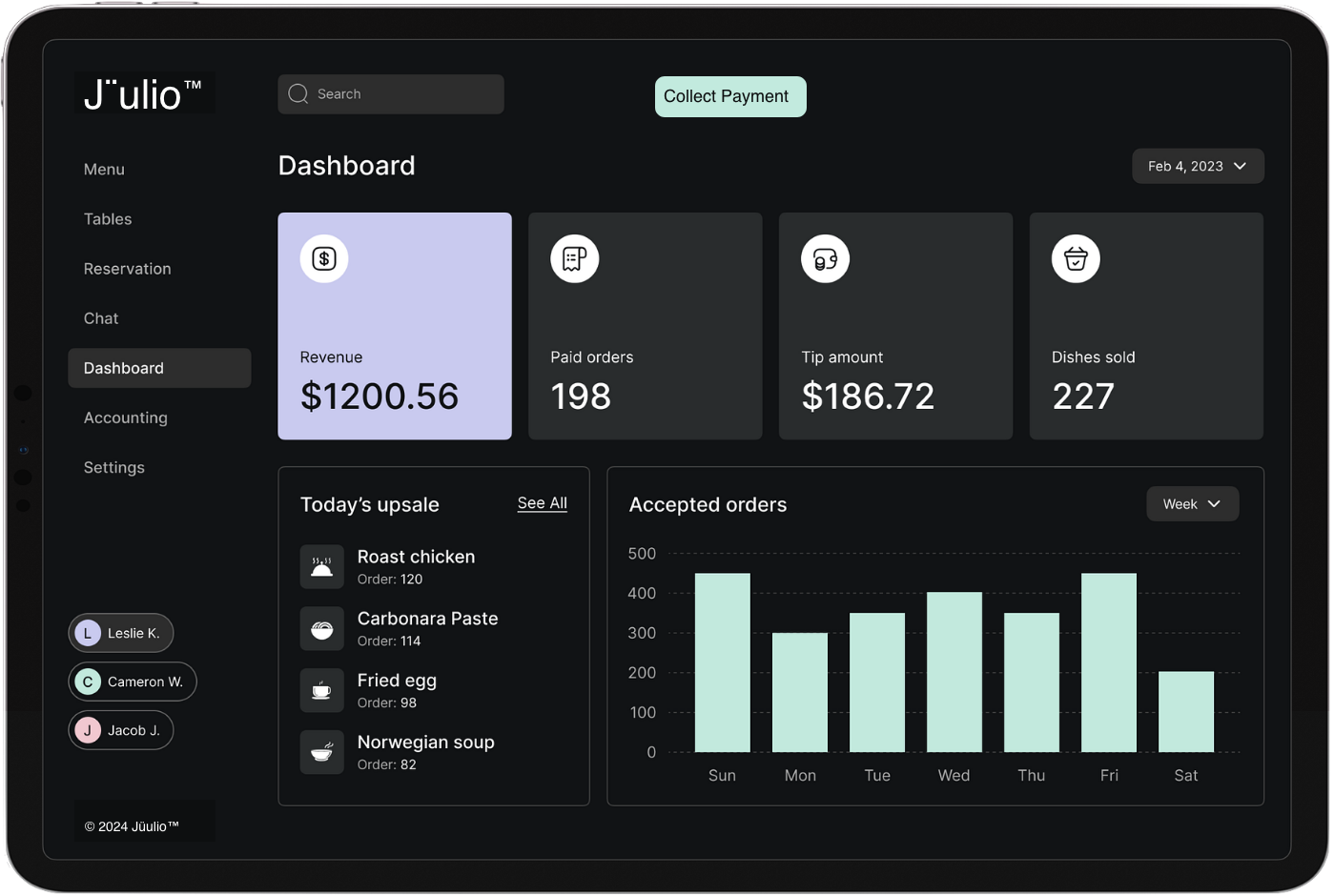
Task: Click the Fried egg dish name
Action: pos(397,681)
